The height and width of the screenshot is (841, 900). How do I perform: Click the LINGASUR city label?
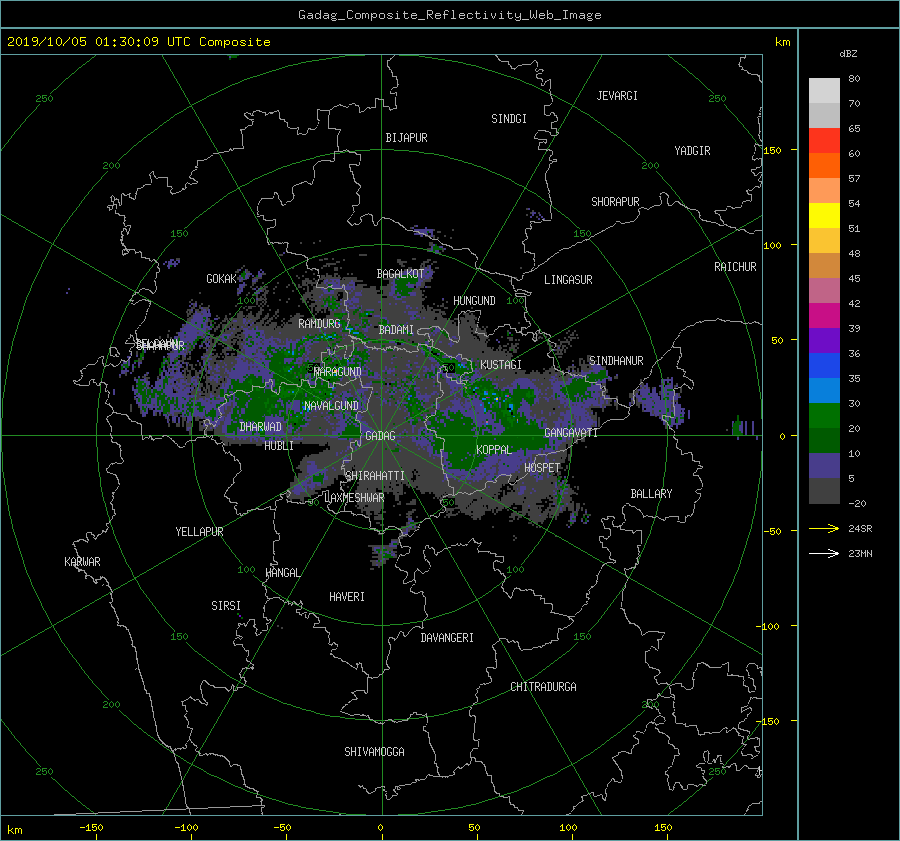[x=568, y=280]
